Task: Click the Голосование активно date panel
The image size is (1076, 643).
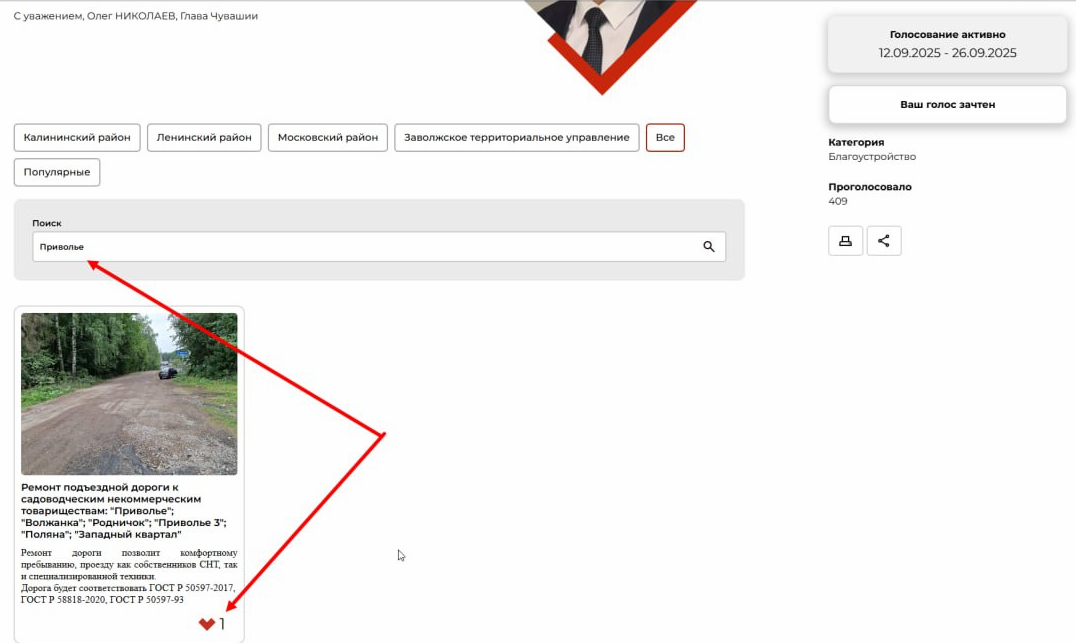Action: [x=947, y=44]
